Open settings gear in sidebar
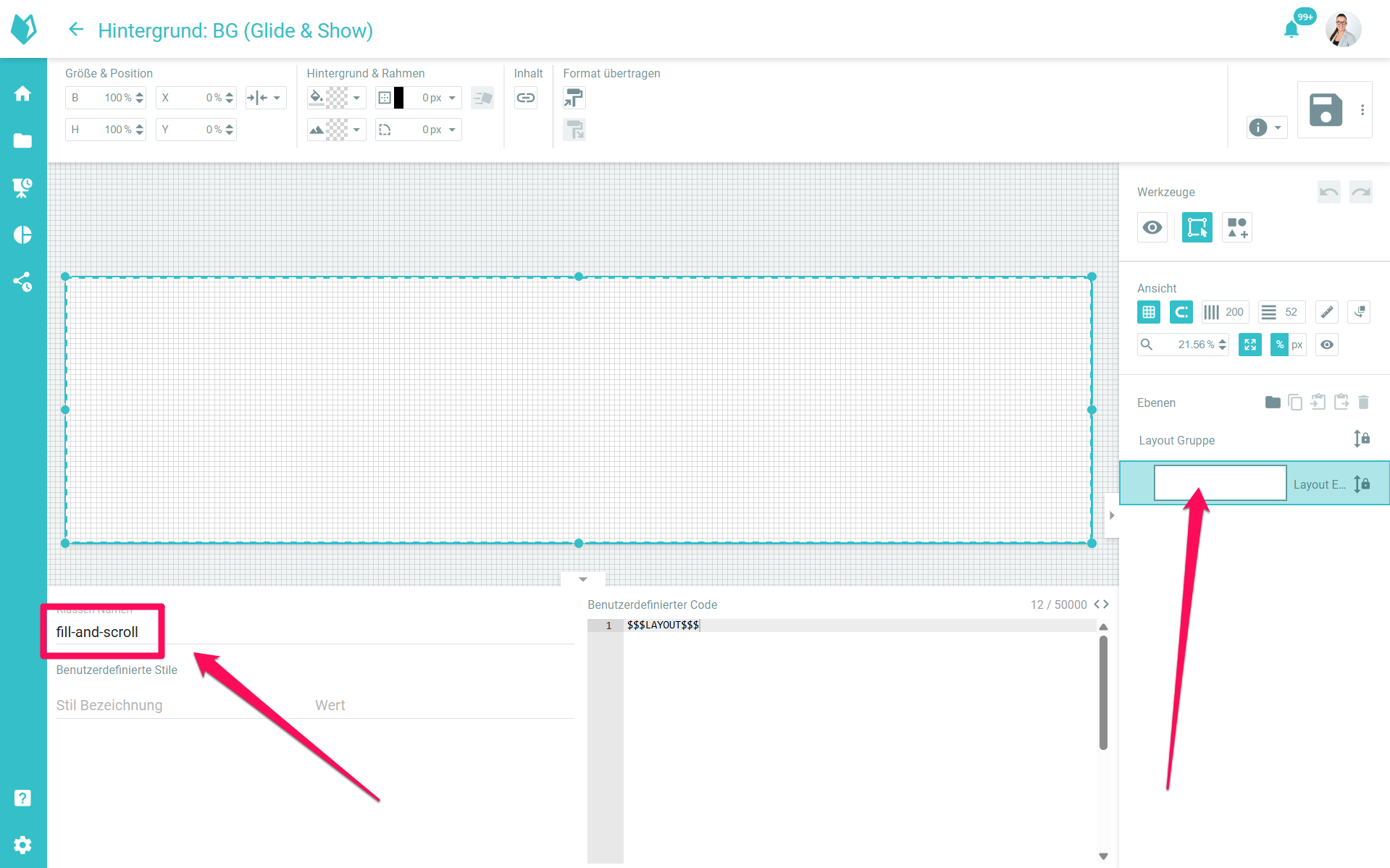 23,845
